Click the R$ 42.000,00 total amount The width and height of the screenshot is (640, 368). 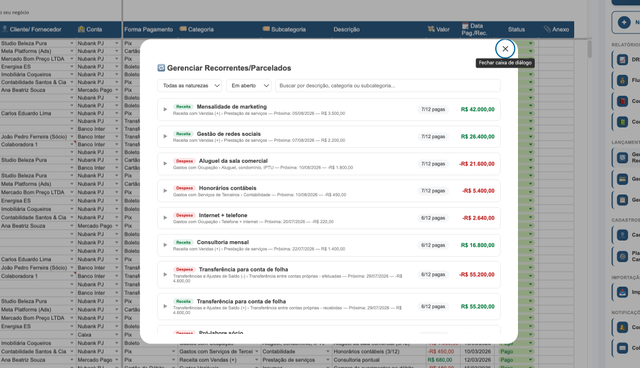[x=478, y=109]
